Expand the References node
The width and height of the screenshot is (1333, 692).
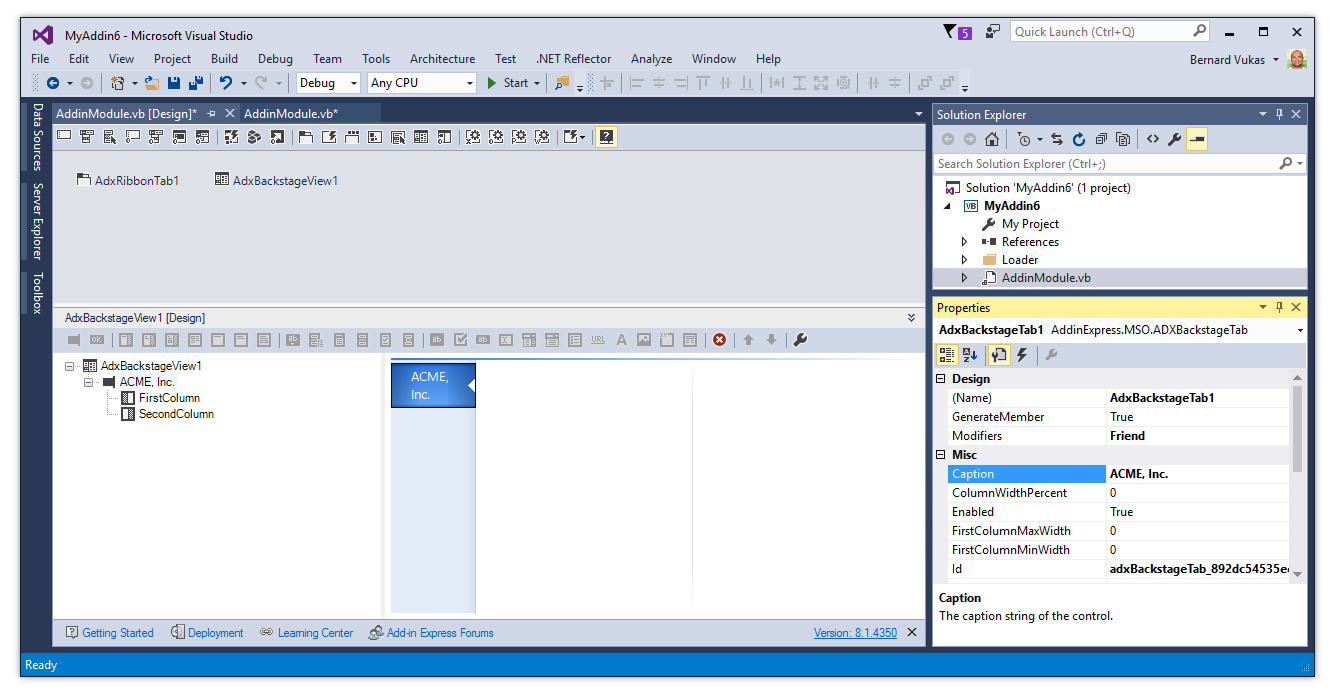pos(964,242)
